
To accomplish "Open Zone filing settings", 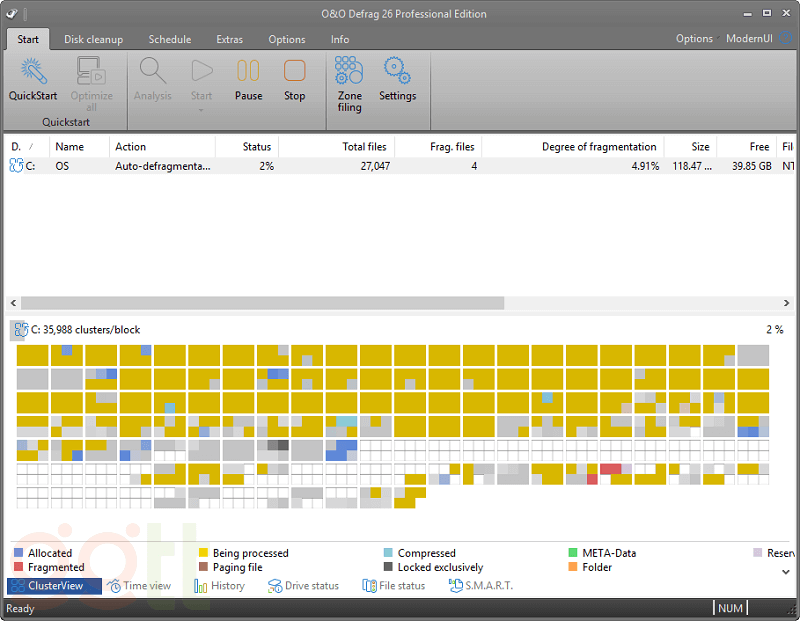I will coord(349,71).
